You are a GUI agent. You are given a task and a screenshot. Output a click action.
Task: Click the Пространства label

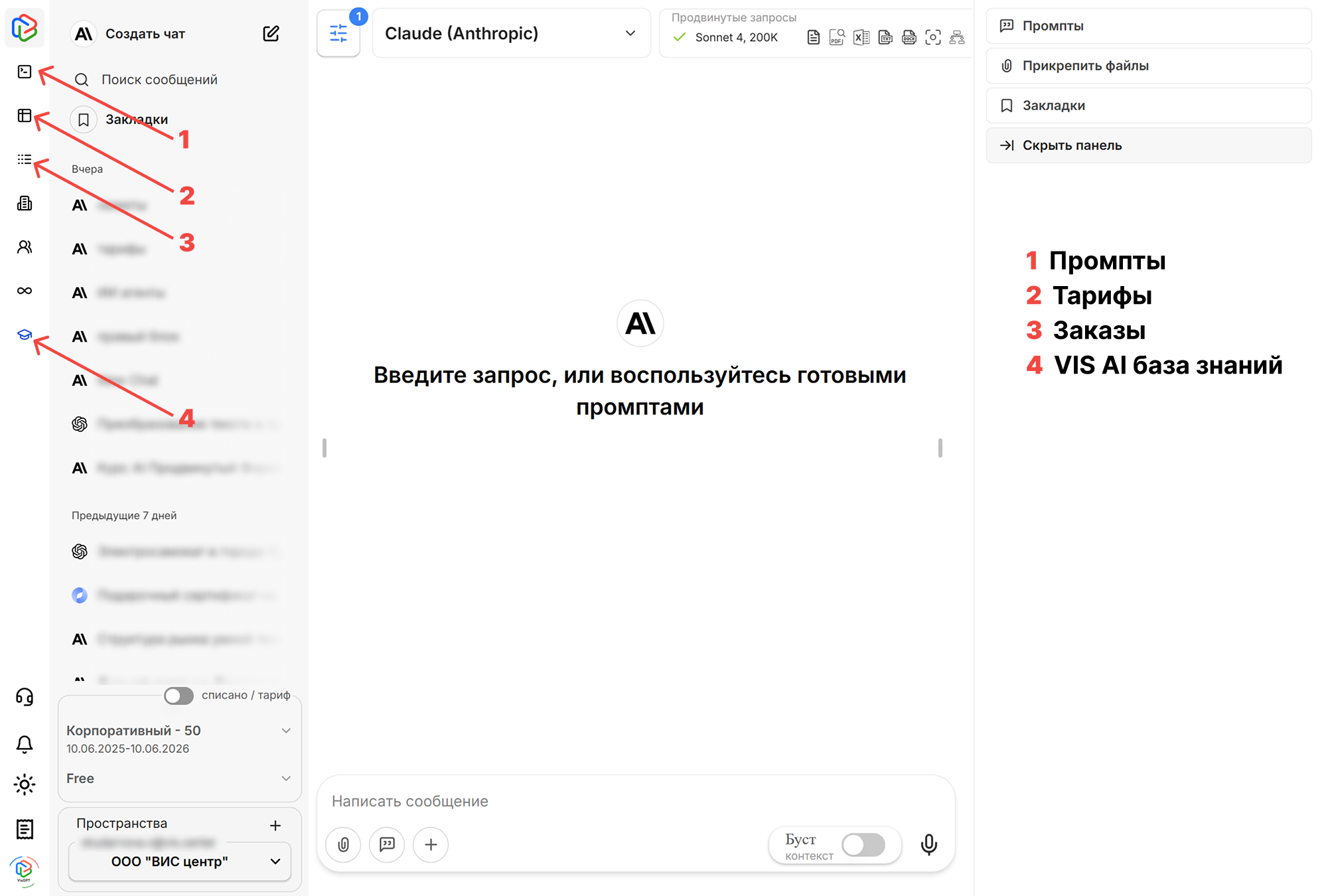[121, 824]
